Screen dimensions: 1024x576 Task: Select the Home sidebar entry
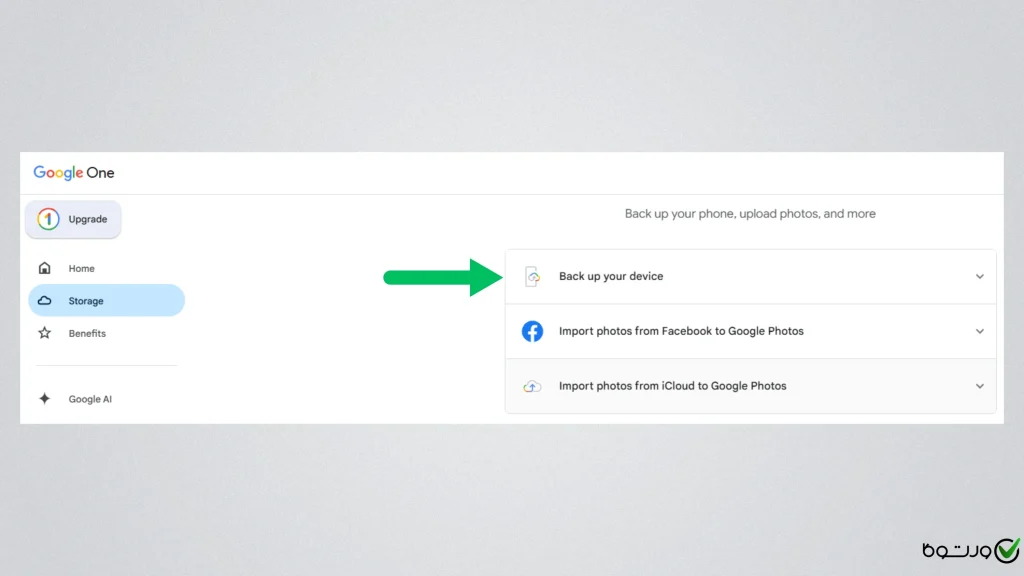79,268
